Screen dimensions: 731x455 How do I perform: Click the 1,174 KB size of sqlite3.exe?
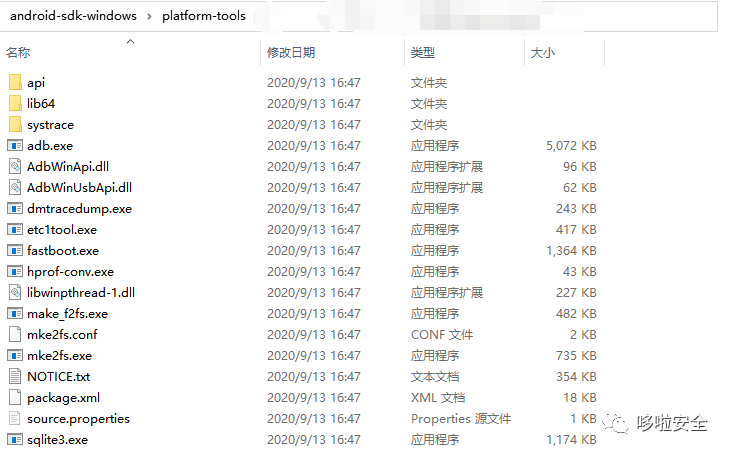click(571, 440)
